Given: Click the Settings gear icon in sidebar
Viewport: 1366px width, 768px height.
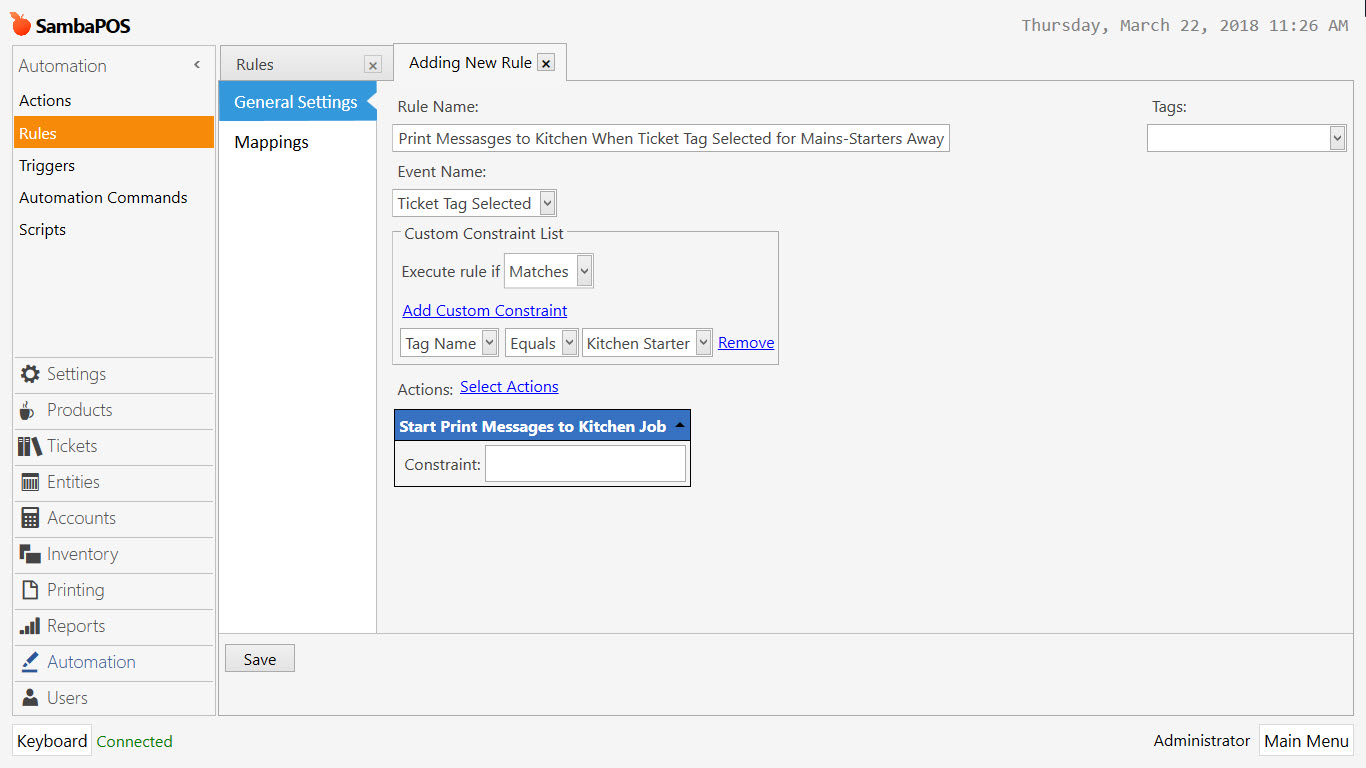Looking at the screenshot, I should coord(30,374).
